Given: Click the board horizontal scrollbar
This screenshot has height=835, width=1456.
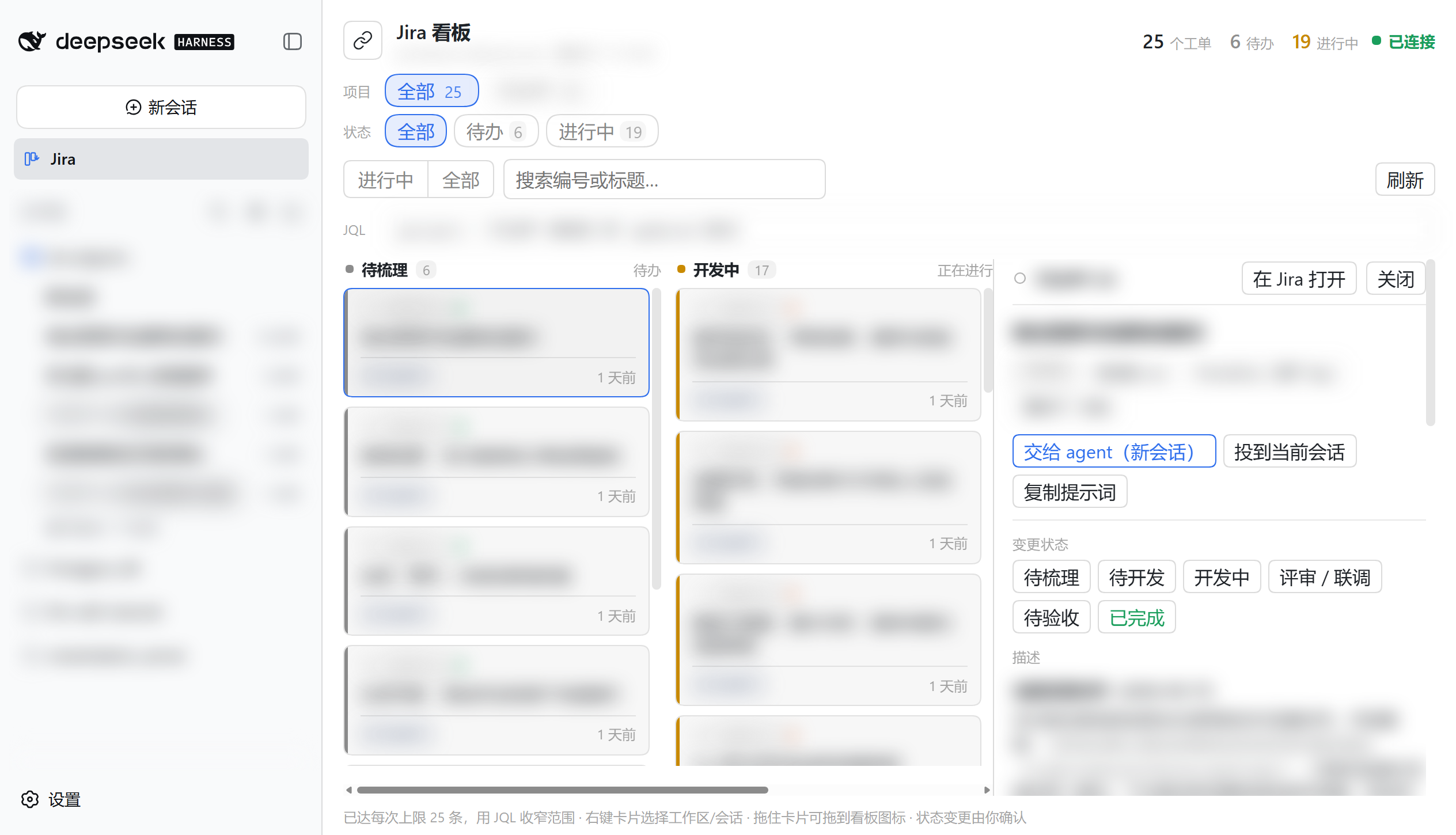Looking at the screenshot, I should point(562,790).
